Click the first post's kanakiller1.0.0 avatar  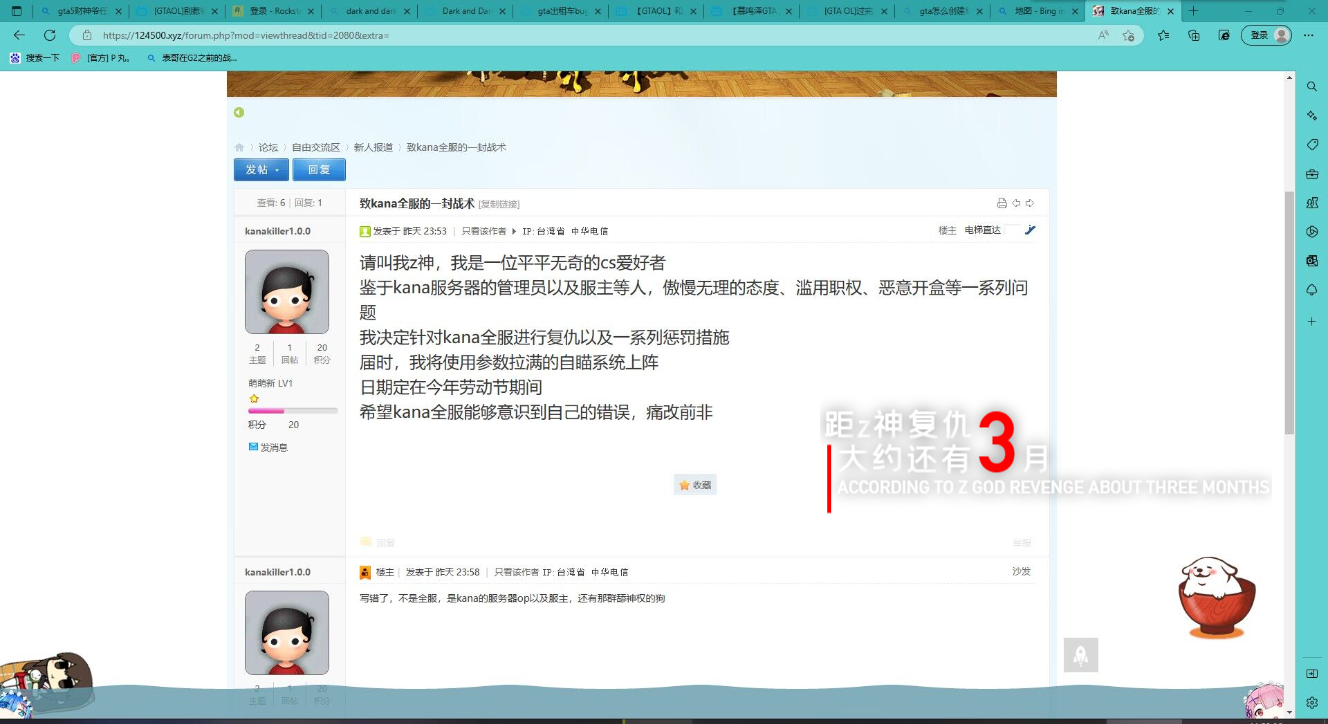(287, 292)
